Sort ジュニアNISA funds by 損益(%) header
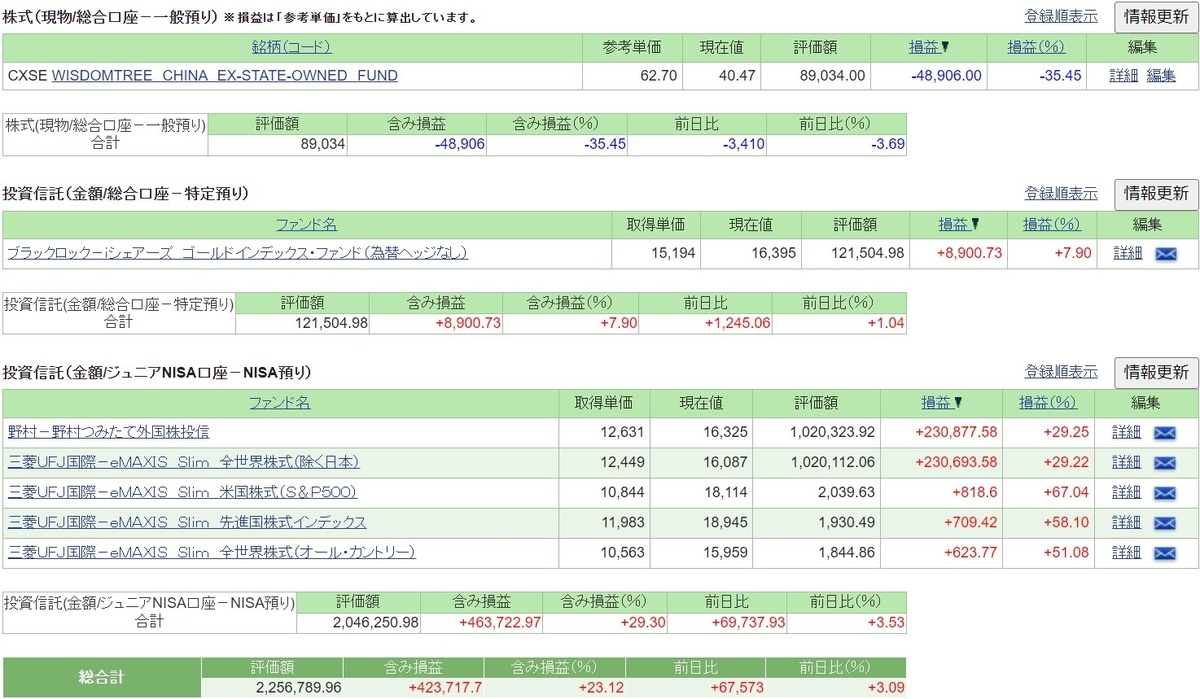The width and height of the screenshot is (1200, 699). click(1048, 403)
